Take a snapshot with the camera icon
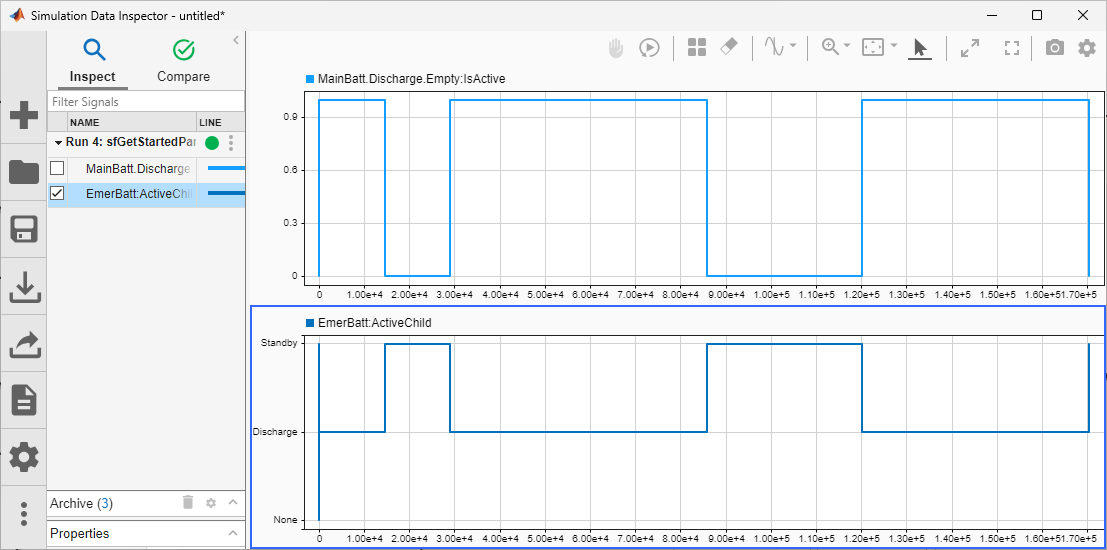Viewport: 1107px width, 550px height. 1054,47
